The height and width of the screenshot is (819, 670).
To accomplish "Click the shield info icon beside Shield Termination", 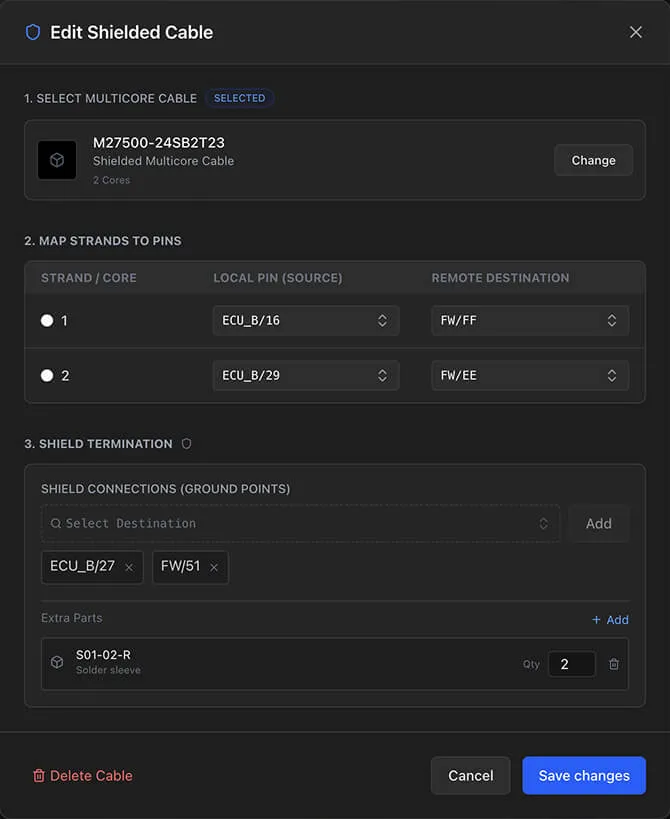I will pyautogui.click(x=186, y=443).
